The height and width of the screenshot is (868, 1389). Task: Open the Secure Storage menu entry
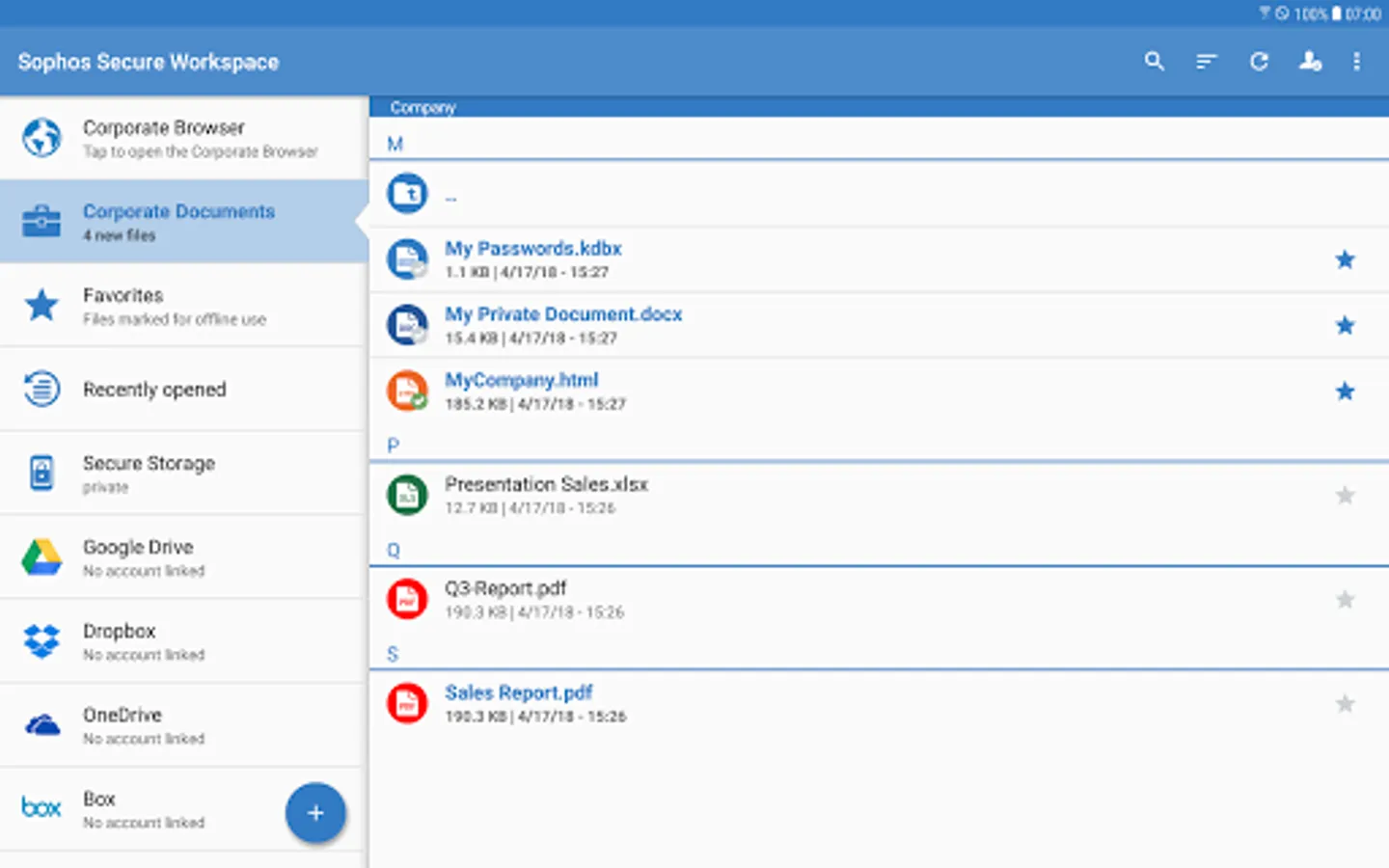183,474
